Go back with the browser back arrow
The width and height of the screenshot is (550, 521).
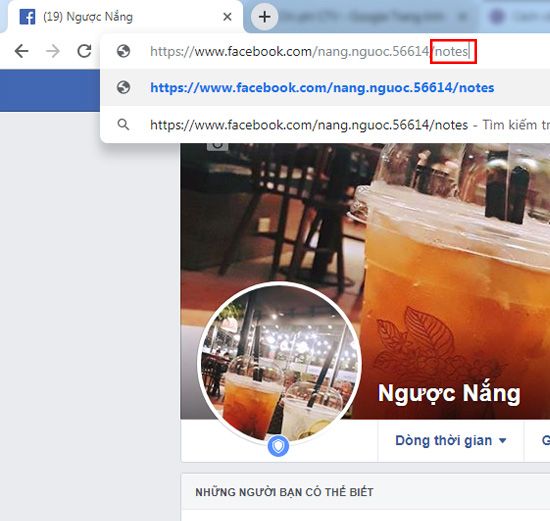click(21, 51)
